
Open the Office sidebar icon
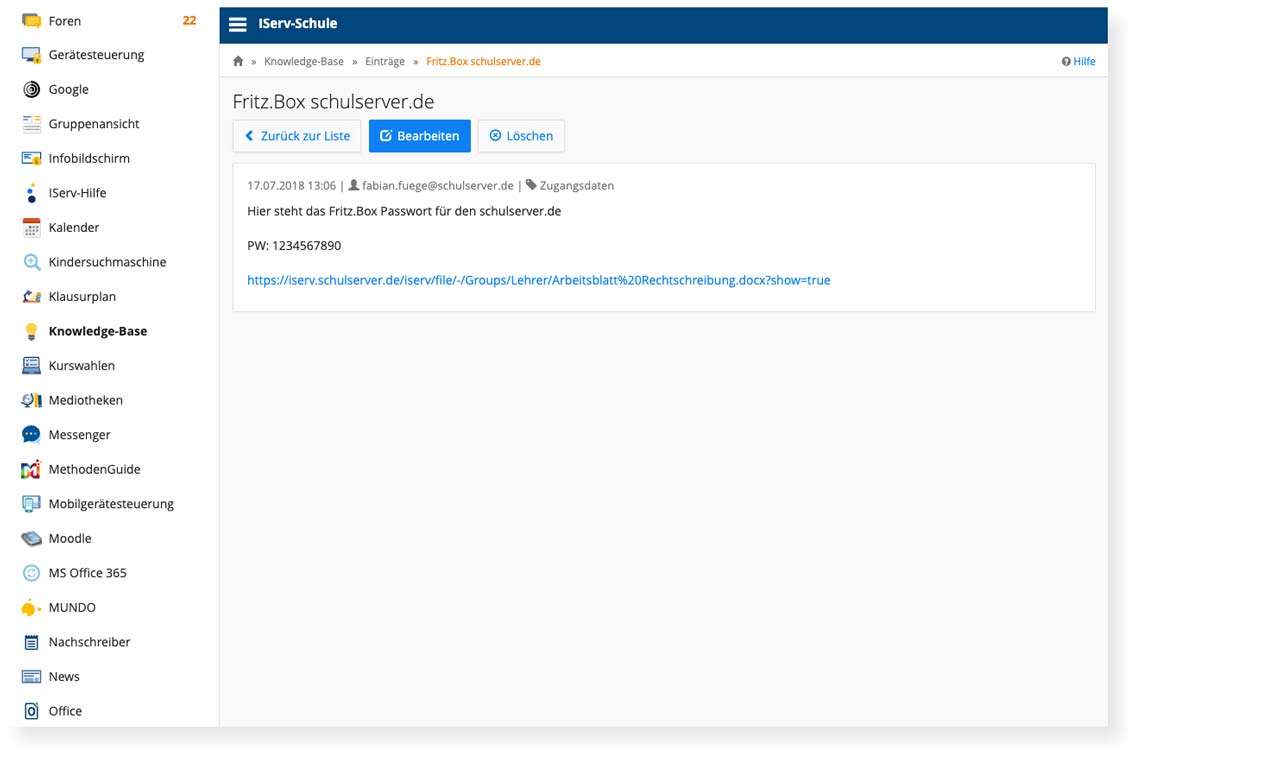tap(31, 711)
